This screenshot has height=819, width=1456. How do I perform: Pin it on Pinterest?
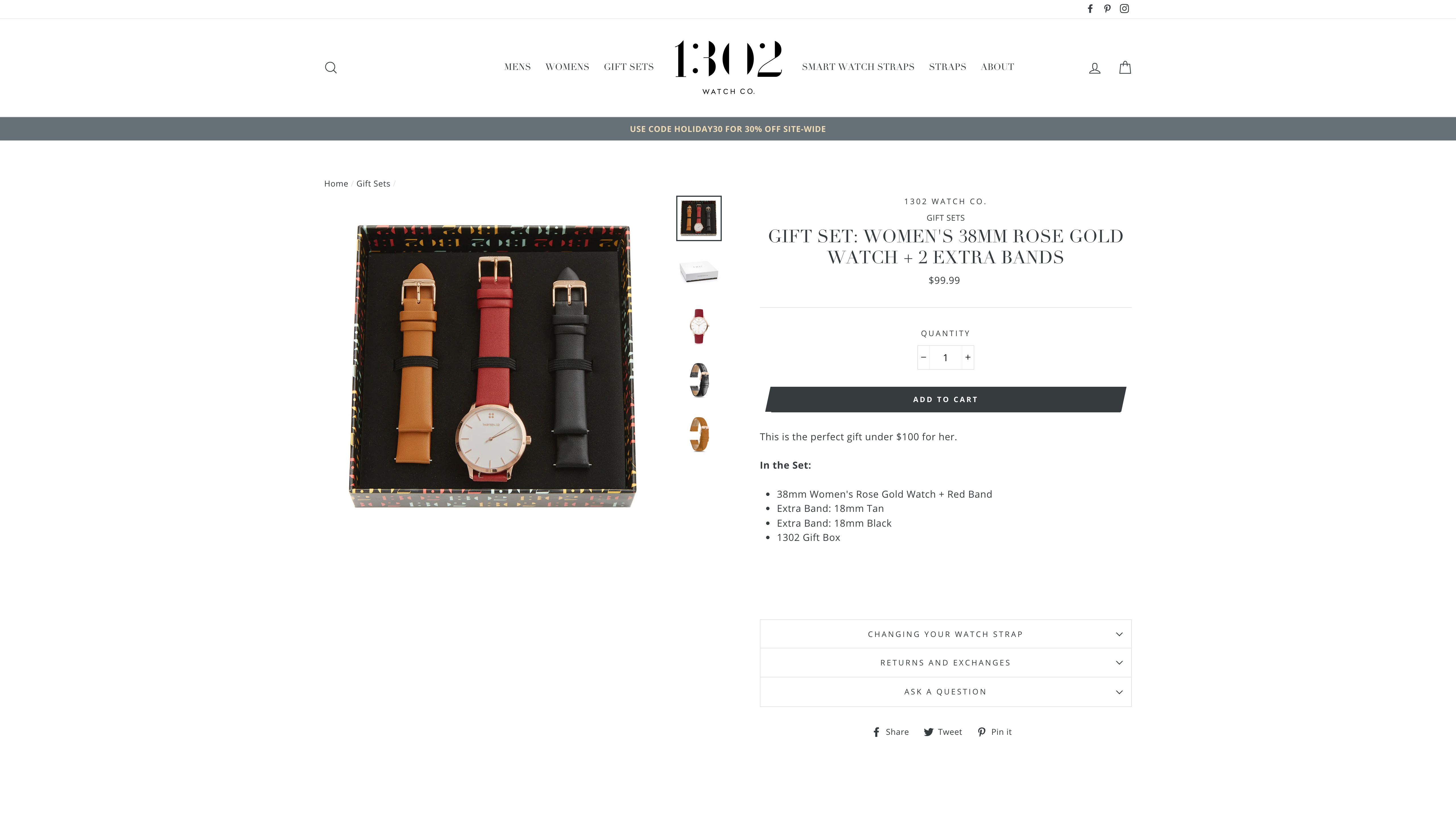(x=995, y=732)
